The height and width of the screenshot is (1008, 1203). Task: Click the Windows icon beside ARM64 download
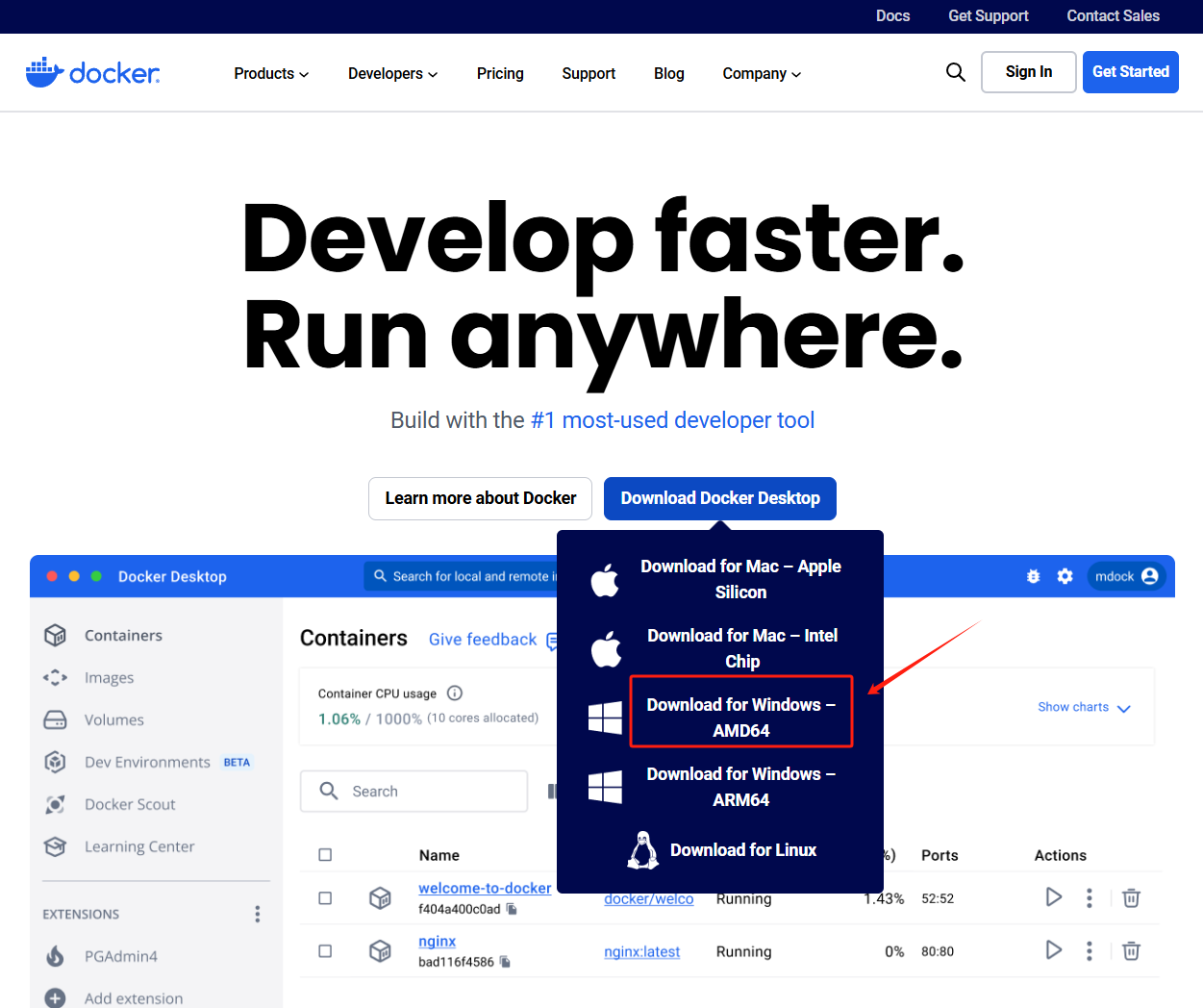click(x=605, y=787)
